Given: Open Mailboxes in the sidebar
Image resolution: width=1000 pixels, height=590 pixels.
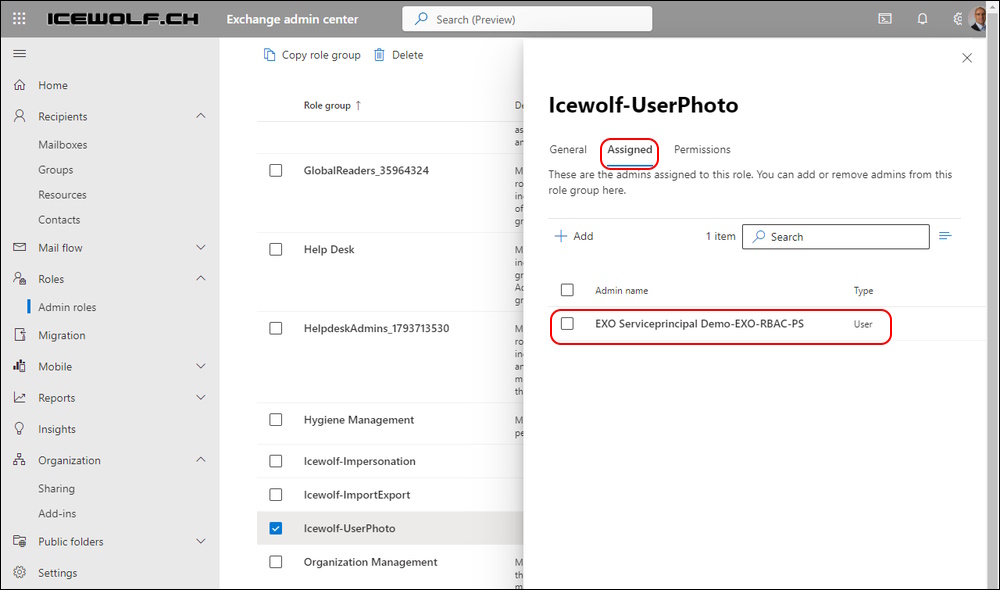Looking at the screenshot, I should (x=62, y=145).
